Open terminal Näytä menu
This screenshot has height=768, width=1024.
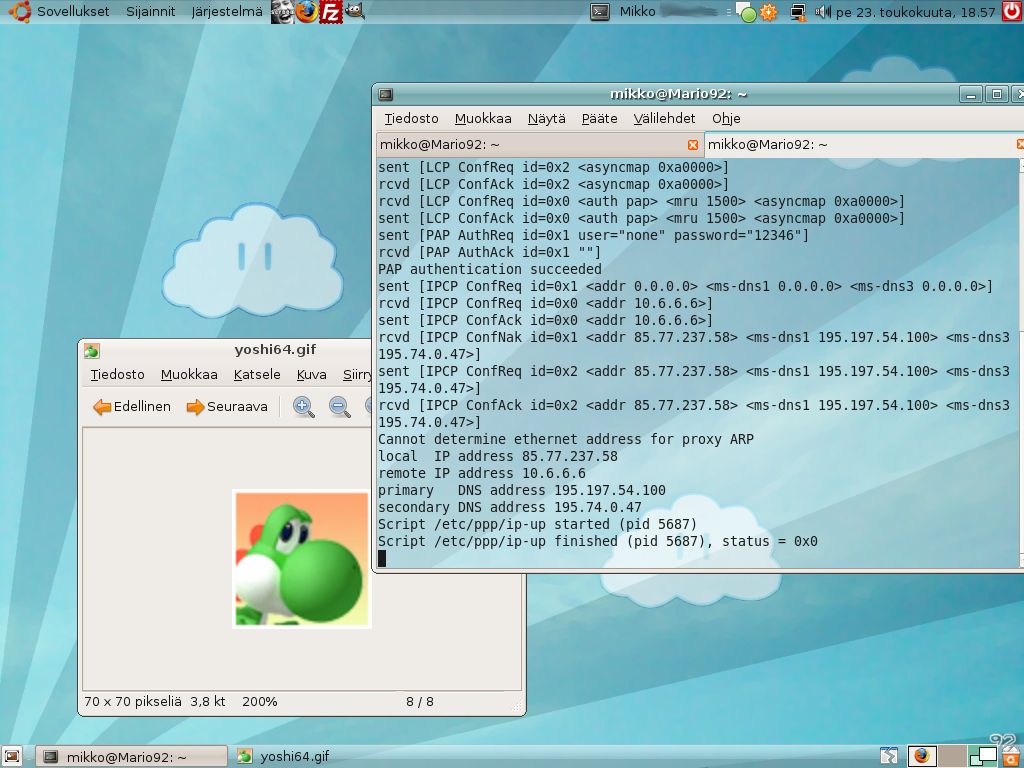(547, 118)
